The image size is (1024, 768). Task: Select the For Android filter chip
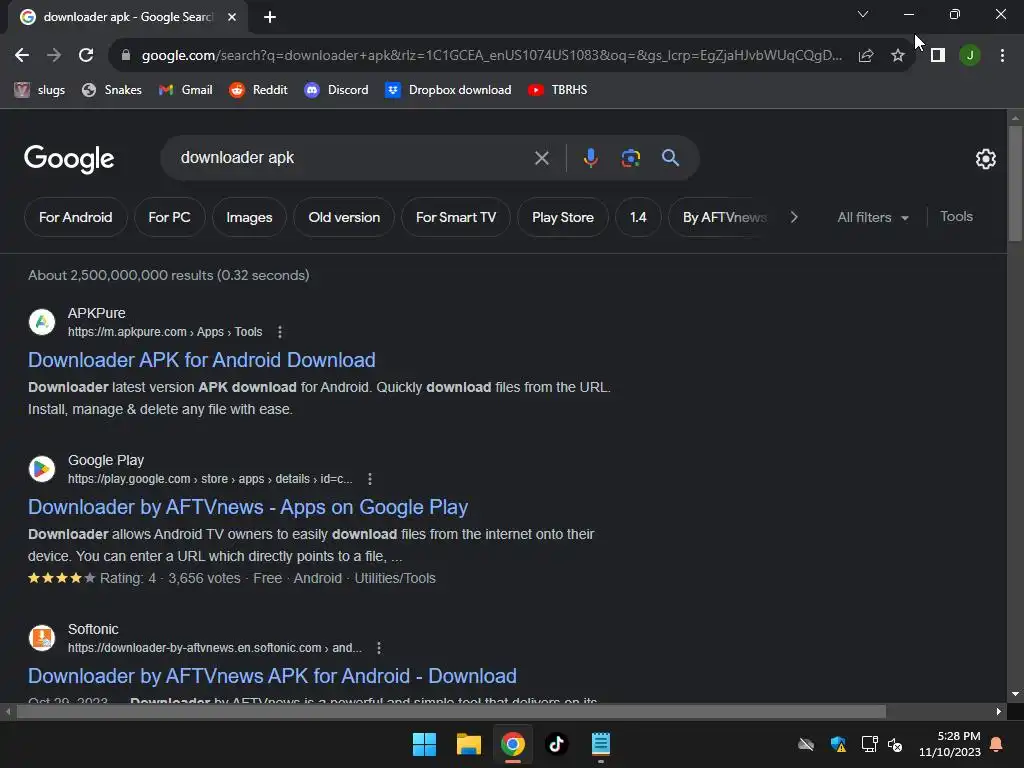(x=76, y=217)
